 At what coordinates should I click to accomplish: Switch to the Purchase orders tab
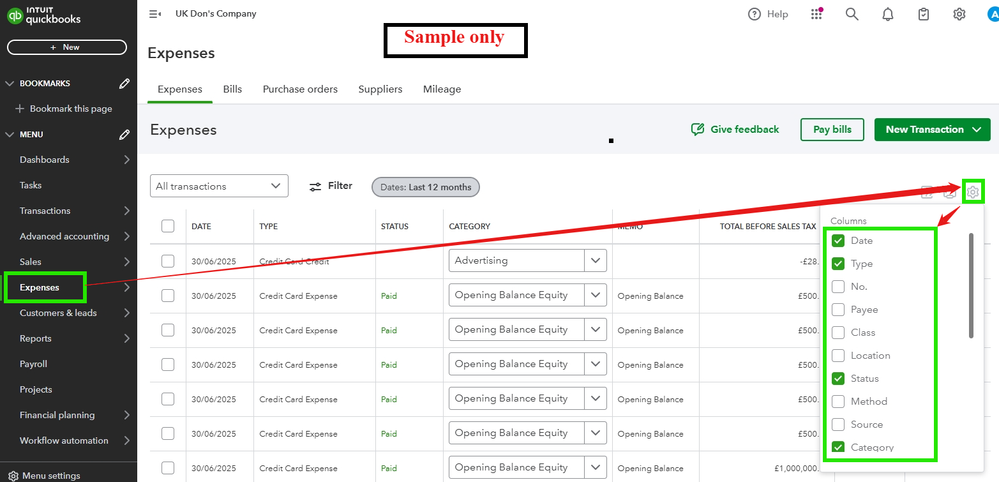[300, 89]
